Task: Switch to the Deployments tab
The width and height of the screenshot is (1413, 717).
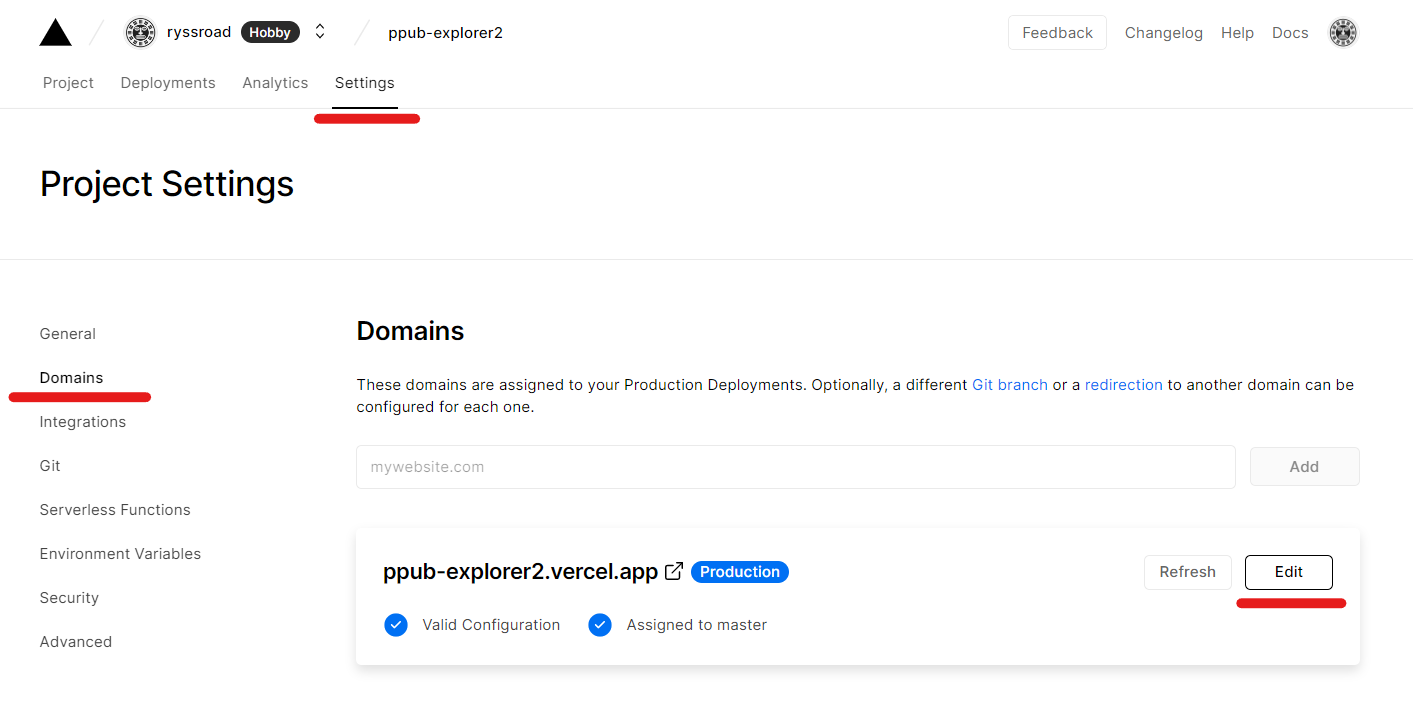Action: tap(168, 83)
